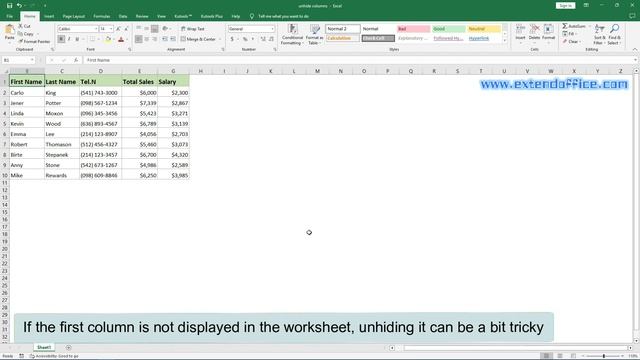Open Find & Select magnifier

click(x=614, y=34)
